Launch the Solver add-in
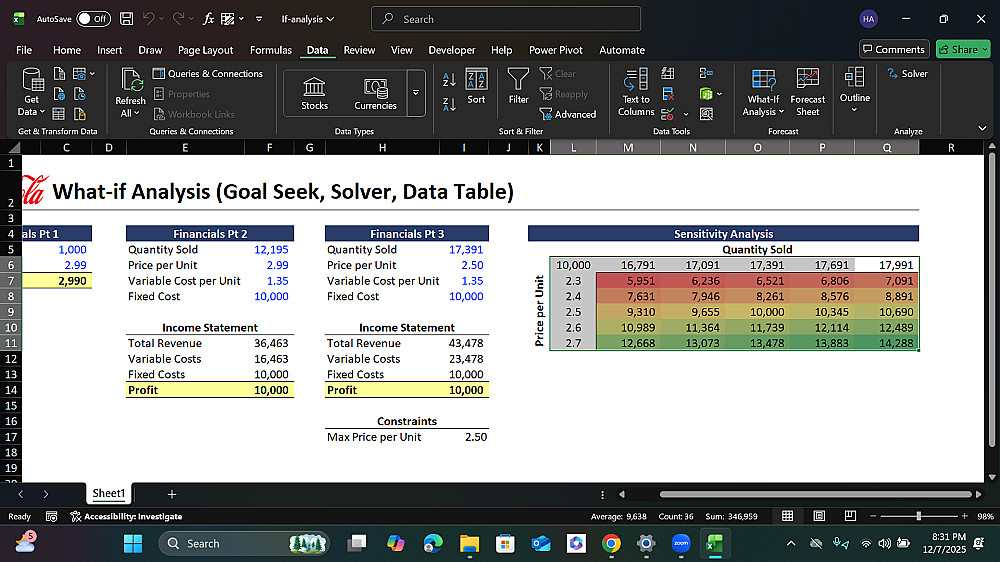The image size is (1000, 562). click(908, 74)
